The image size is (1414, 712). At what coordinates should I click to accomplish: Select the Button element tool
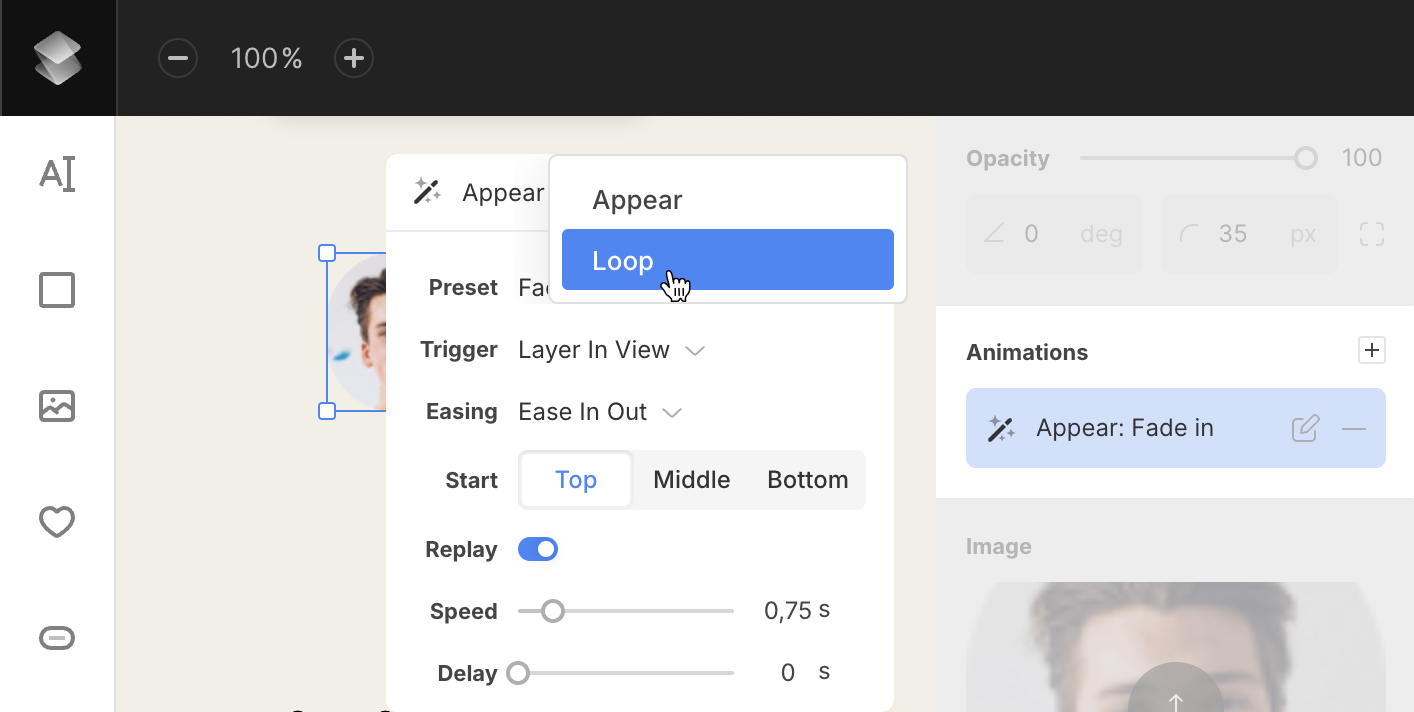[57, 638]
